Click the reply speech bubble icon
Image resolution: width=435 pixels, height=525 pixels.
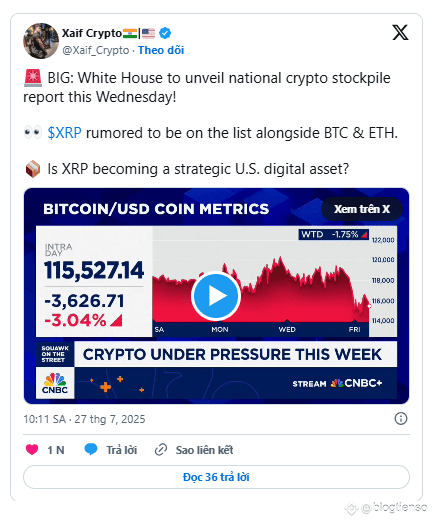coord(91,449)
